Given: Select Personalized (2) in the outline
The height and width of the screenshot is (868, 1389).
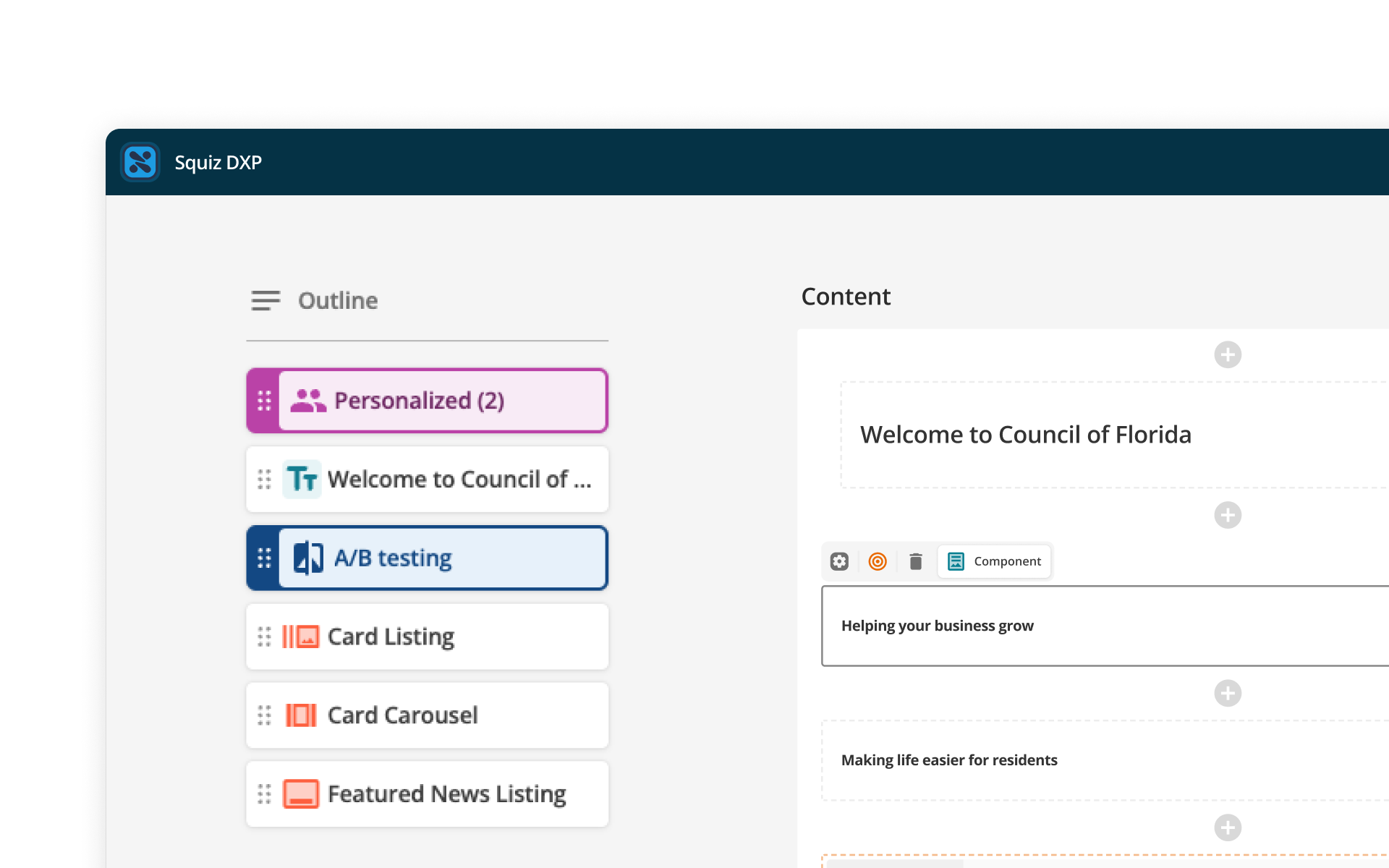Looking at the screenshot, I should (x=427, y=401).
